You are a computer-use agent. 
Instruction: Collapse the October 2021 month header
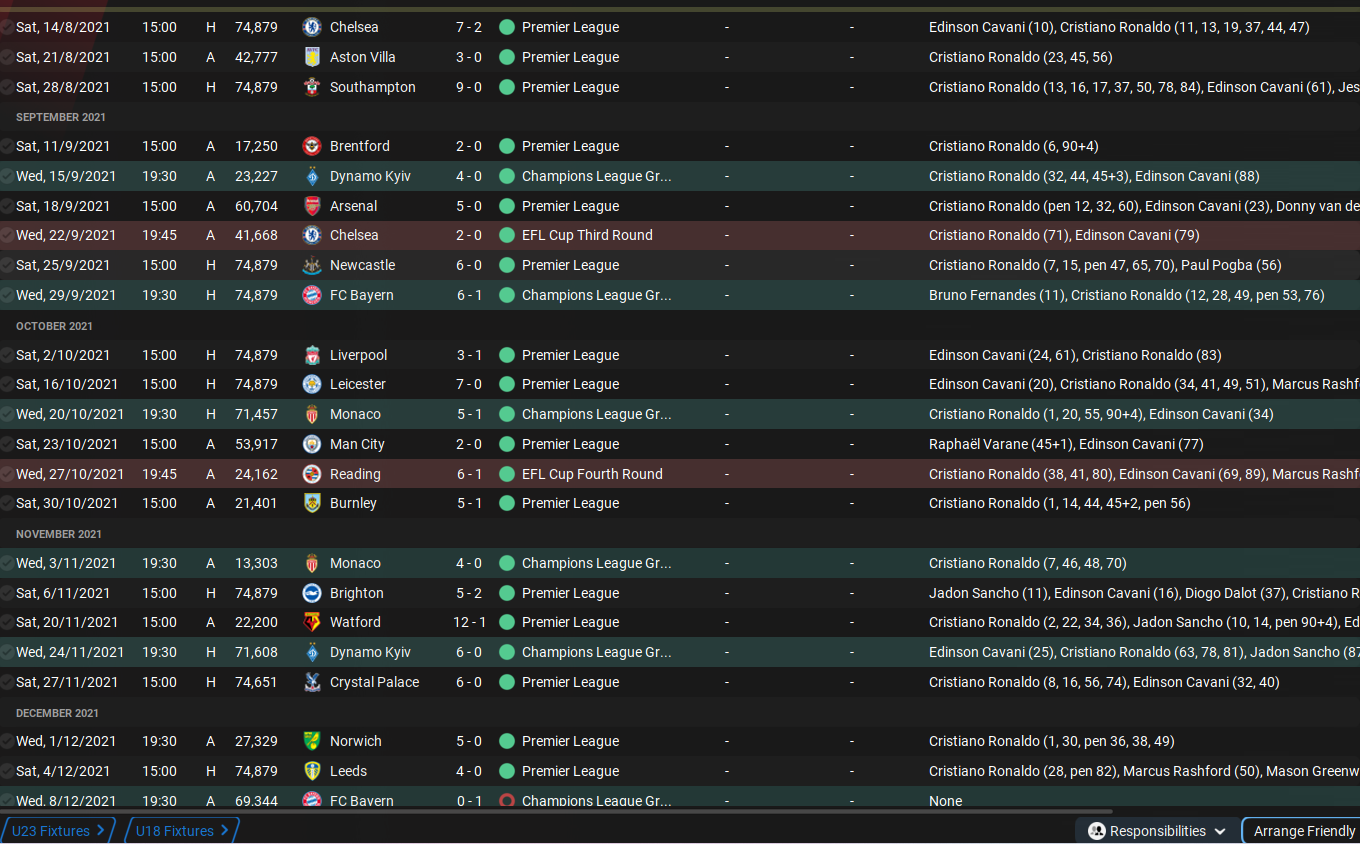click(54, 326)
